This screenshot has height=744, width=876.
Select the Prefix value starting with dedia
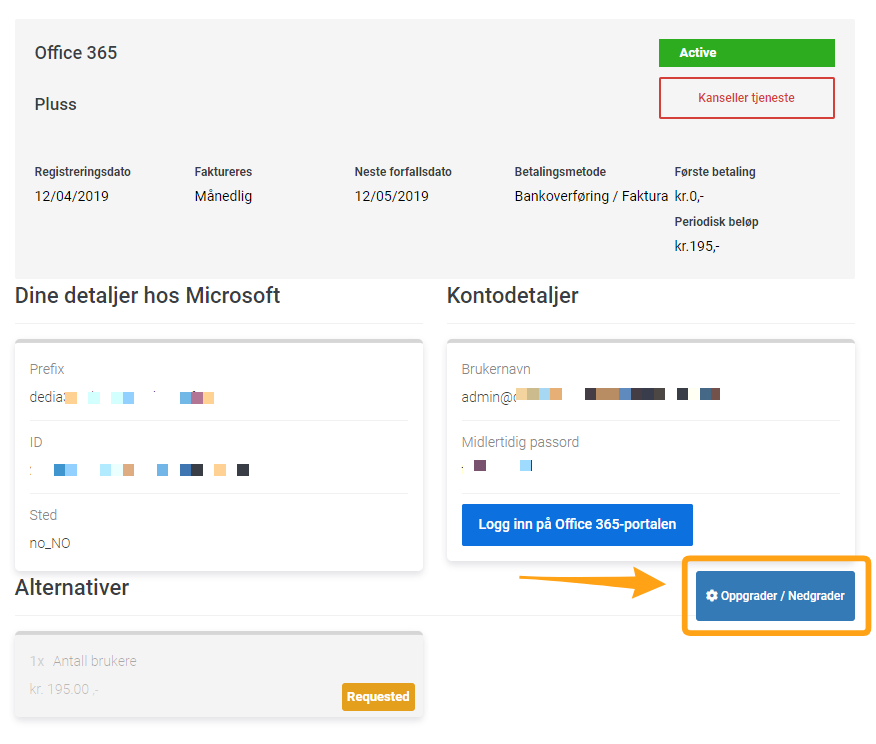coord(122,397)
